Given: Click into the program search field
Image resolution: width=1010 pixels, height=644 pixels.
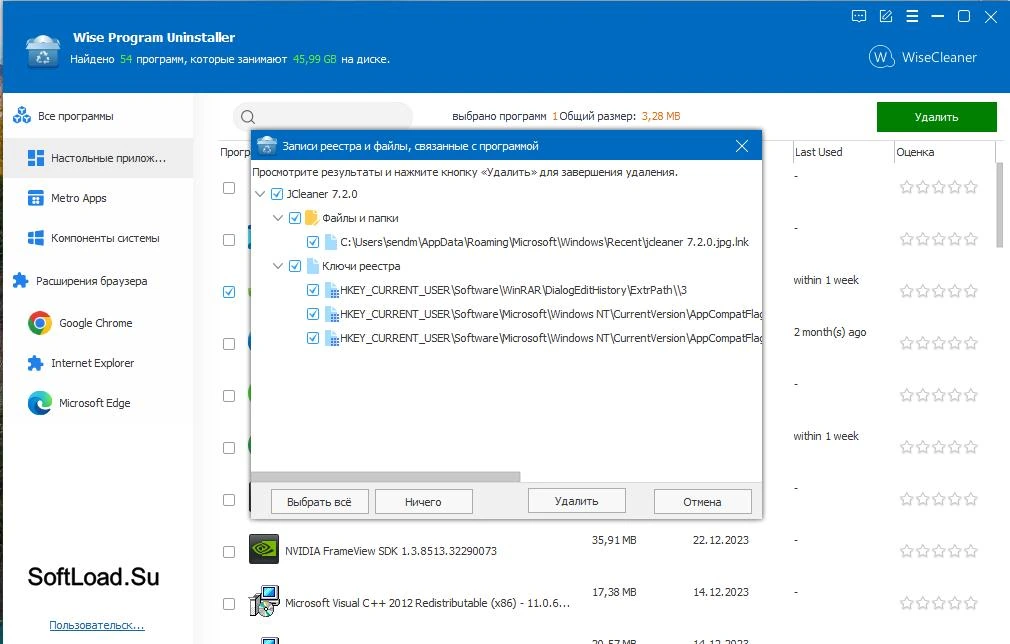Looking at the screenshot, I should coord(323,117).
